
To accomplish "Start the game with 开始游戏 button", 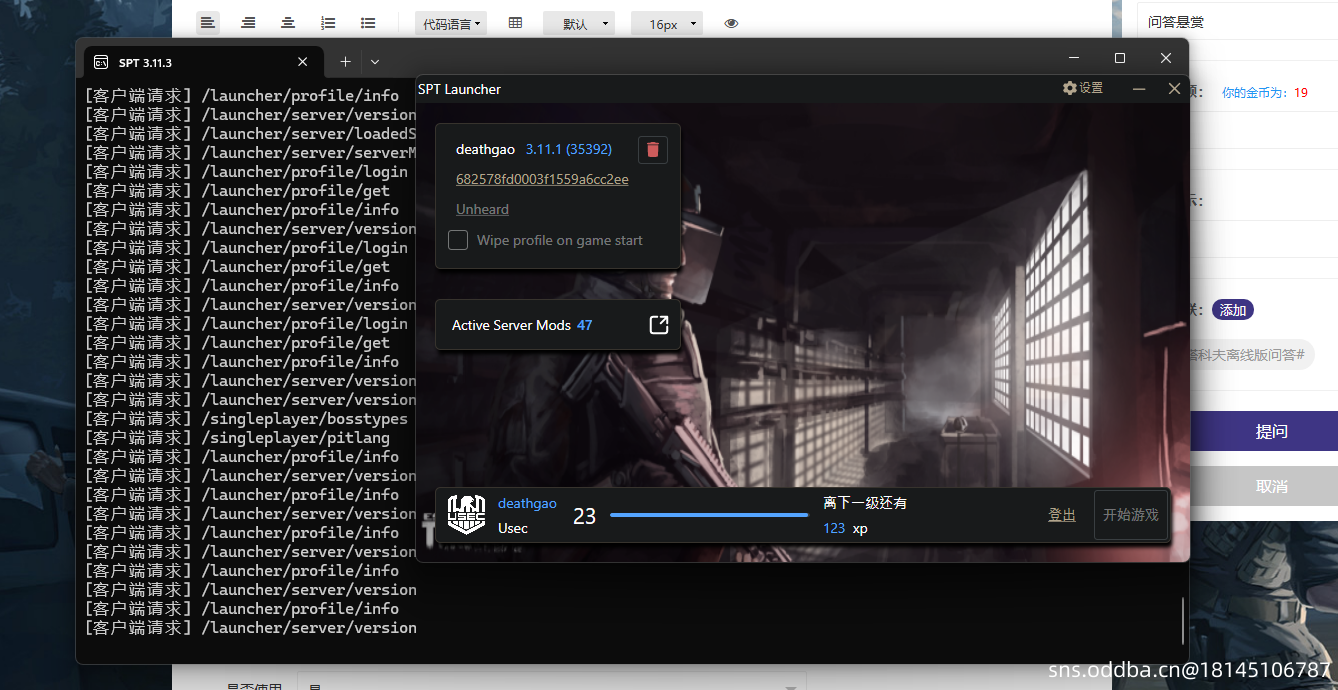I will [x=1131, y=515].
